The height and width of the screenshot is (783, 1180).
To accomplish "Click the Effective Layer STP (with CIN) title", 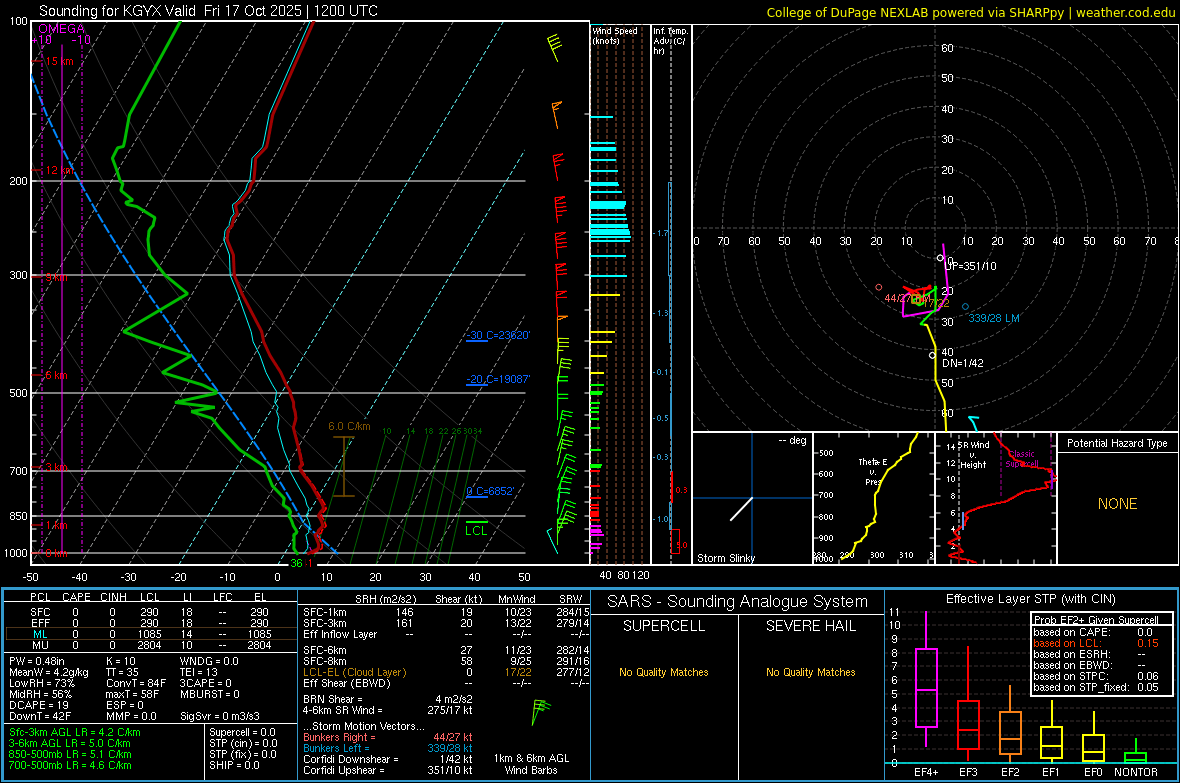I will [x=1030, y=599].
